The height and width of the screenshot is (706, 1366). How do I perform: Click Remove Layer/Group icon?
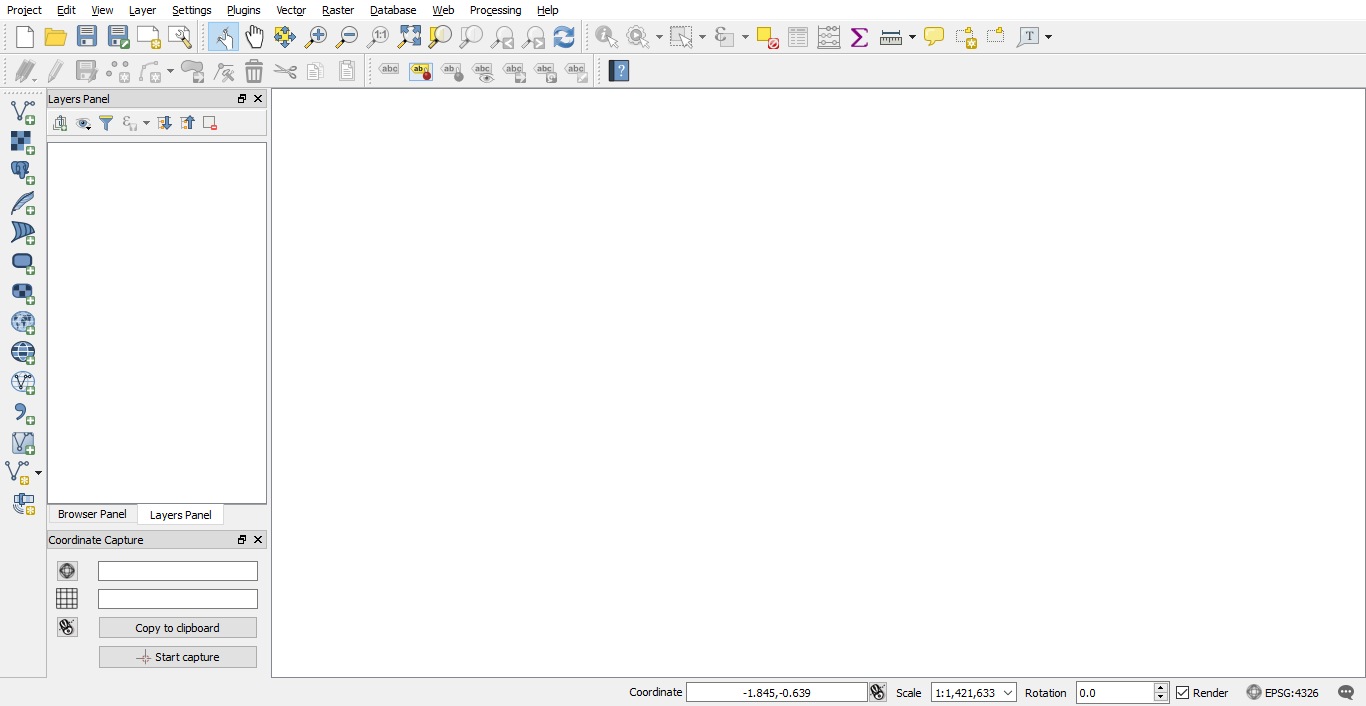click(210, 123)
